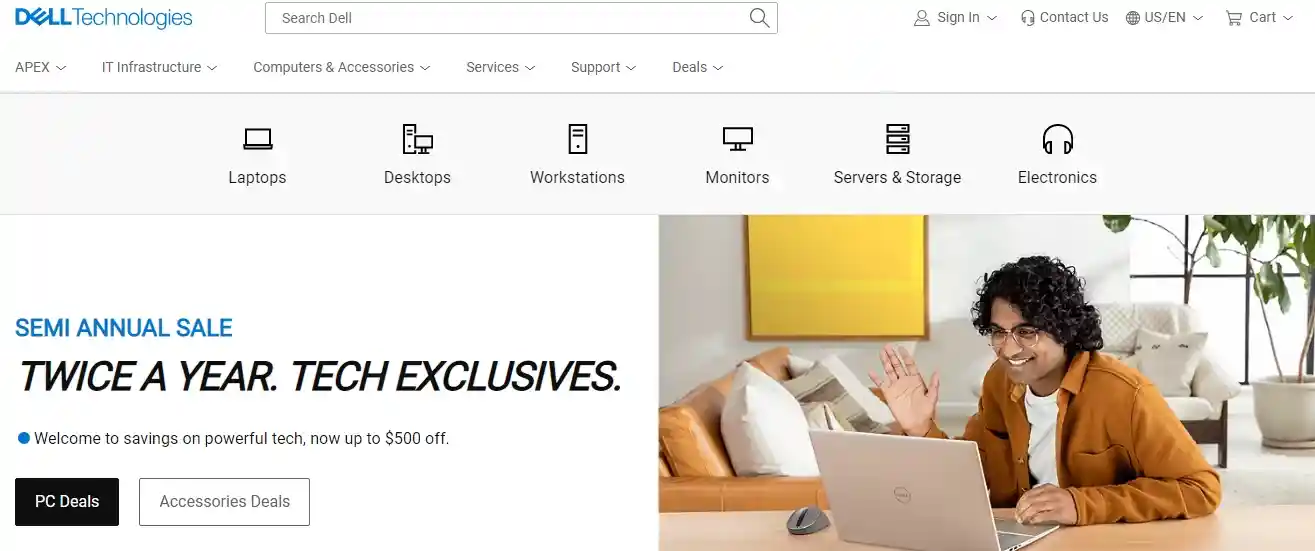
Task: Click the Dell Technologies logo
Action: (104, 18)
